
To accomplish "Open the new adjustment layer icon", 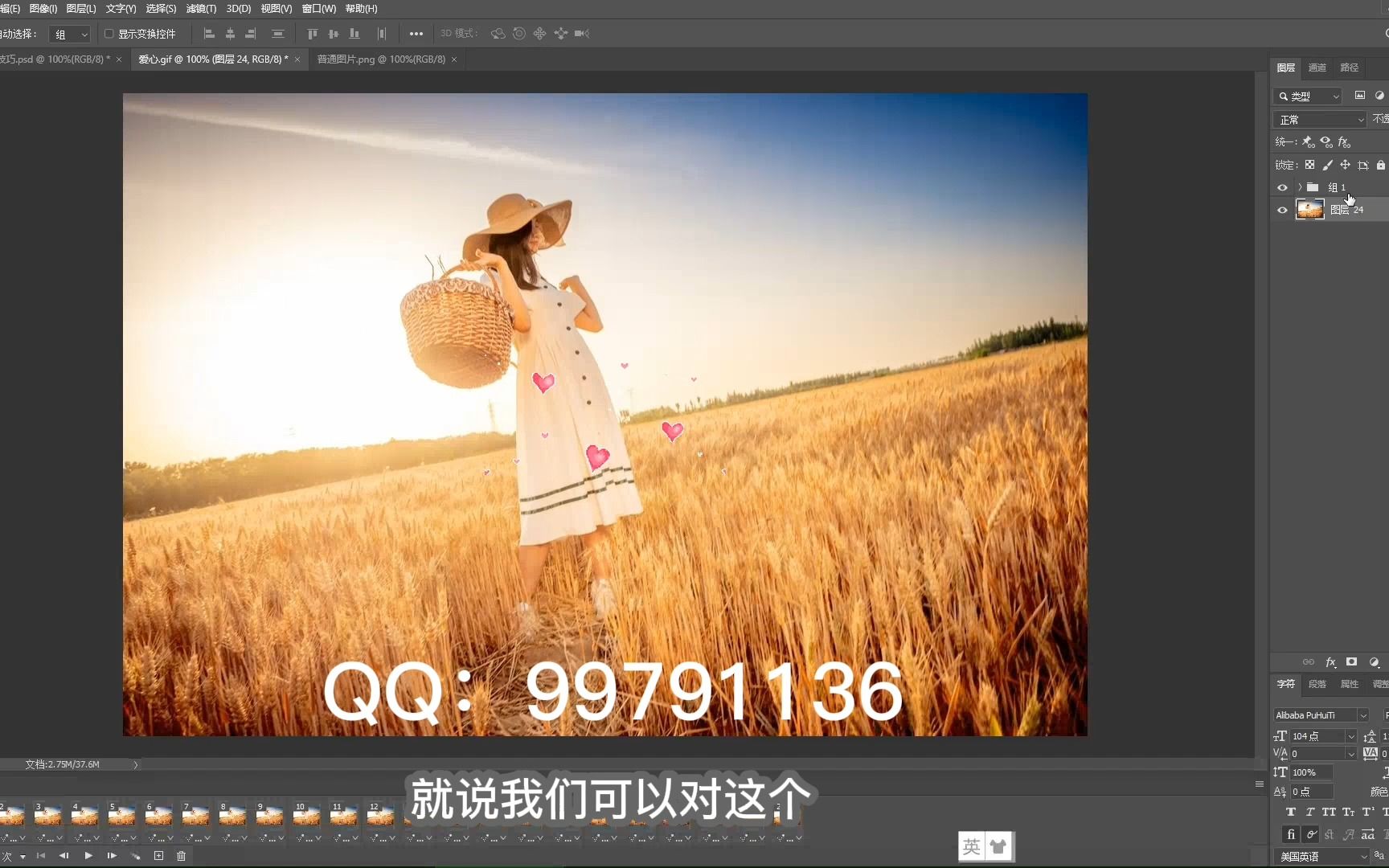I will pyautogui.click(x=1374, y=663).
